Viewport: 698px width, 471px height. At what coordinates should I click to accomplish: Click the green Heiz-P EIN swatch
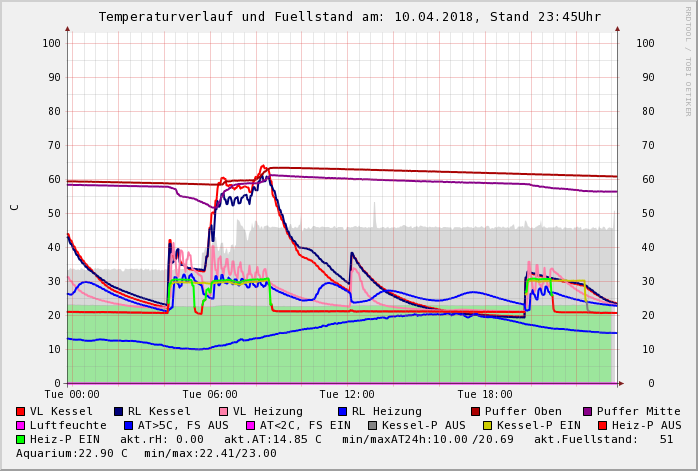21,439
